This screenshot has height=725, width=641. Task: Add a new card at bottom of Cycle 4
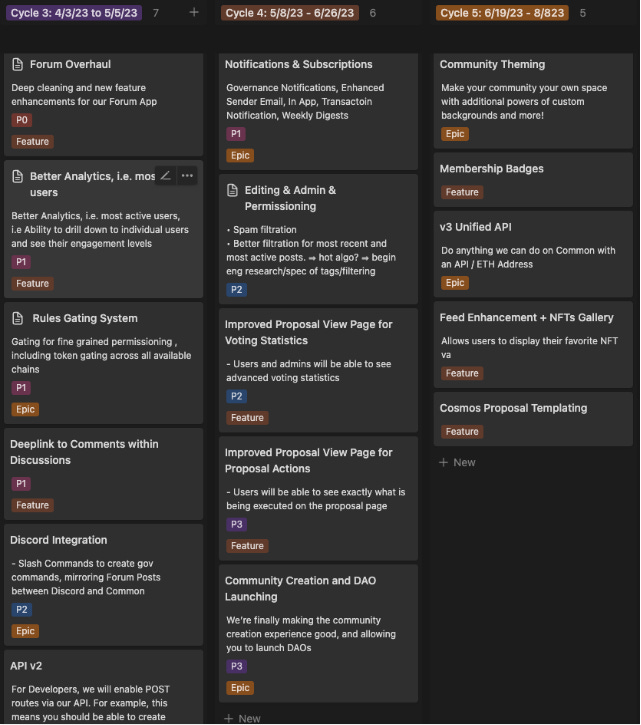(242, 718)
